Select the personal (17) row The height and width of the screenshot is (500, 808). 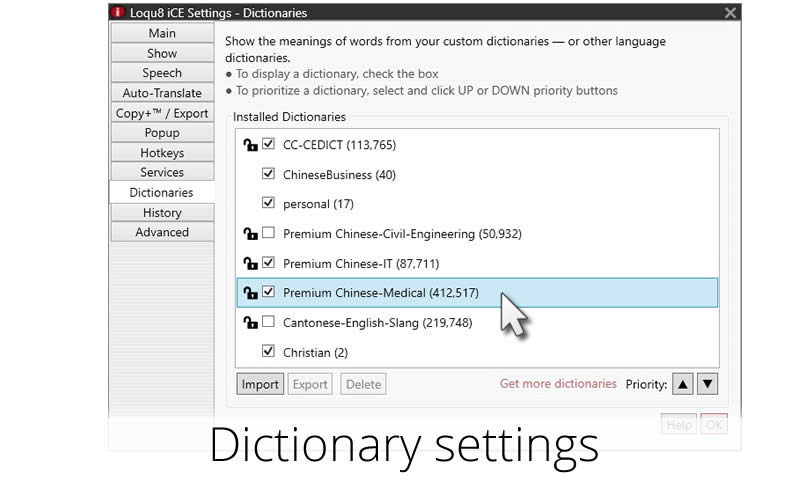(x=477, y=204)
